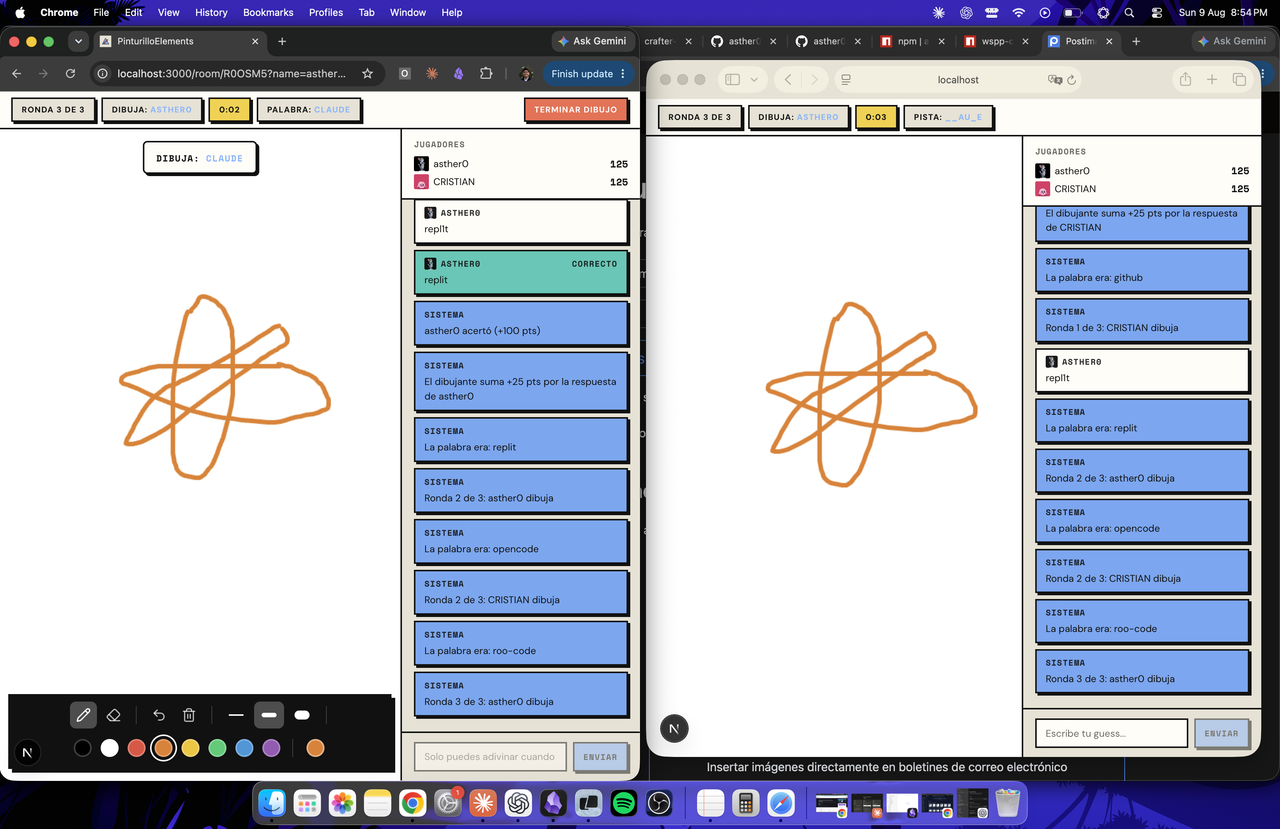Click the Safari translate icon
This screenshot has height=829, width=1280.
pos(1054,80)
